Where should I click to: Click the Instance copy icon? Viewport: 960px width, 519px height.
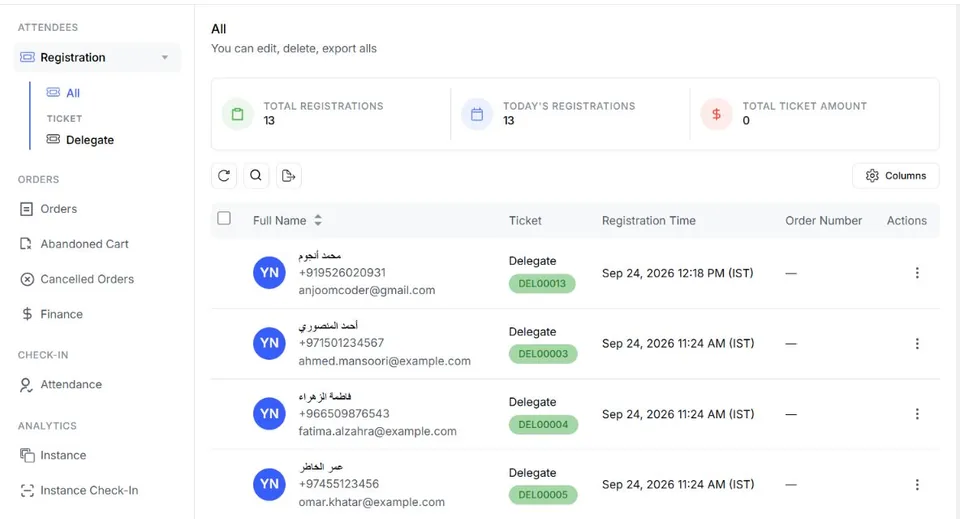(27, 455)
